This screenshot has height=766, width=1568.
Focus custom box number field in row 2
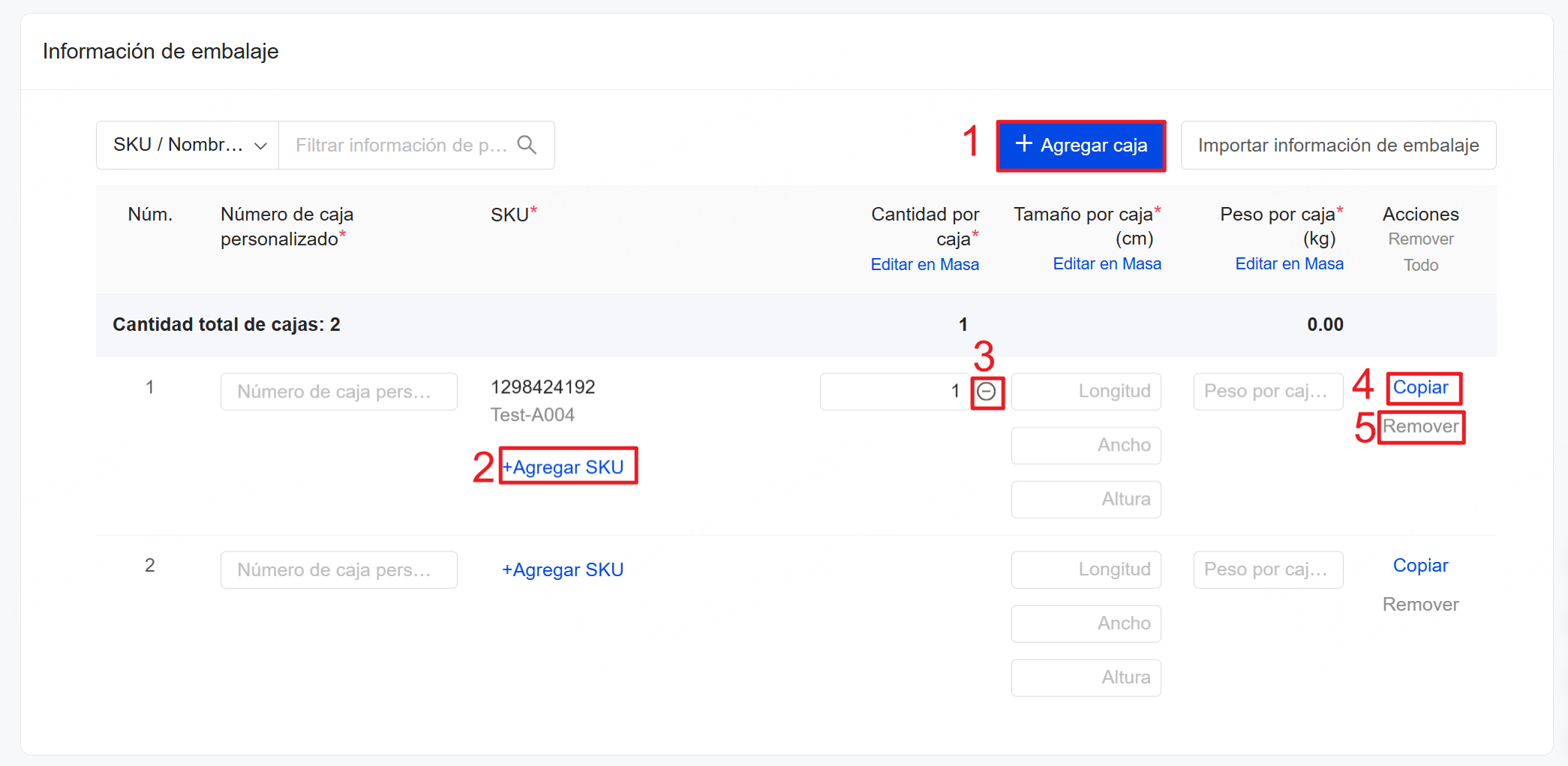tap(339, 570)
